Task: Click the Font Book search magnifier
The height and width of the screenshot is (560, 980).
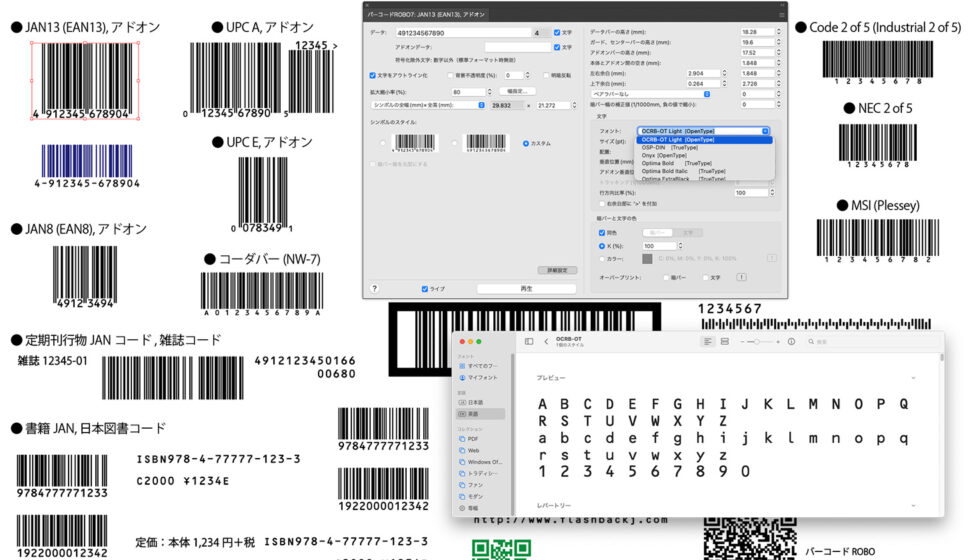Action: pos(811,342)
